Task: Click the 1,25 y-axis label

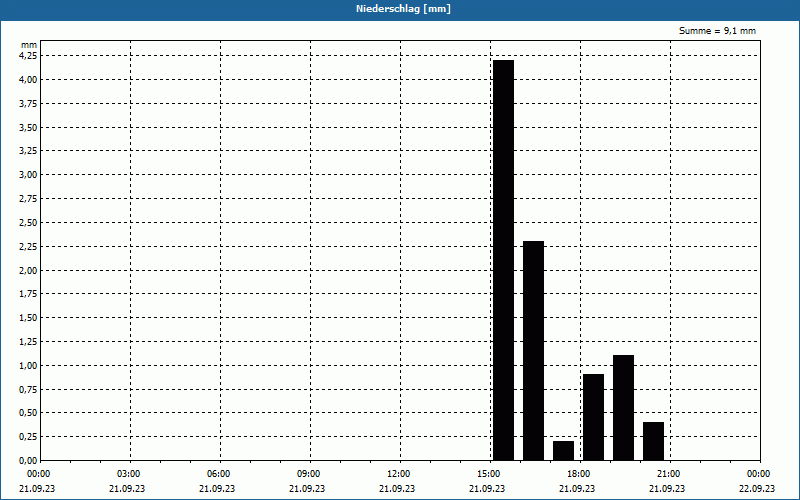Action: click(28, 341)
